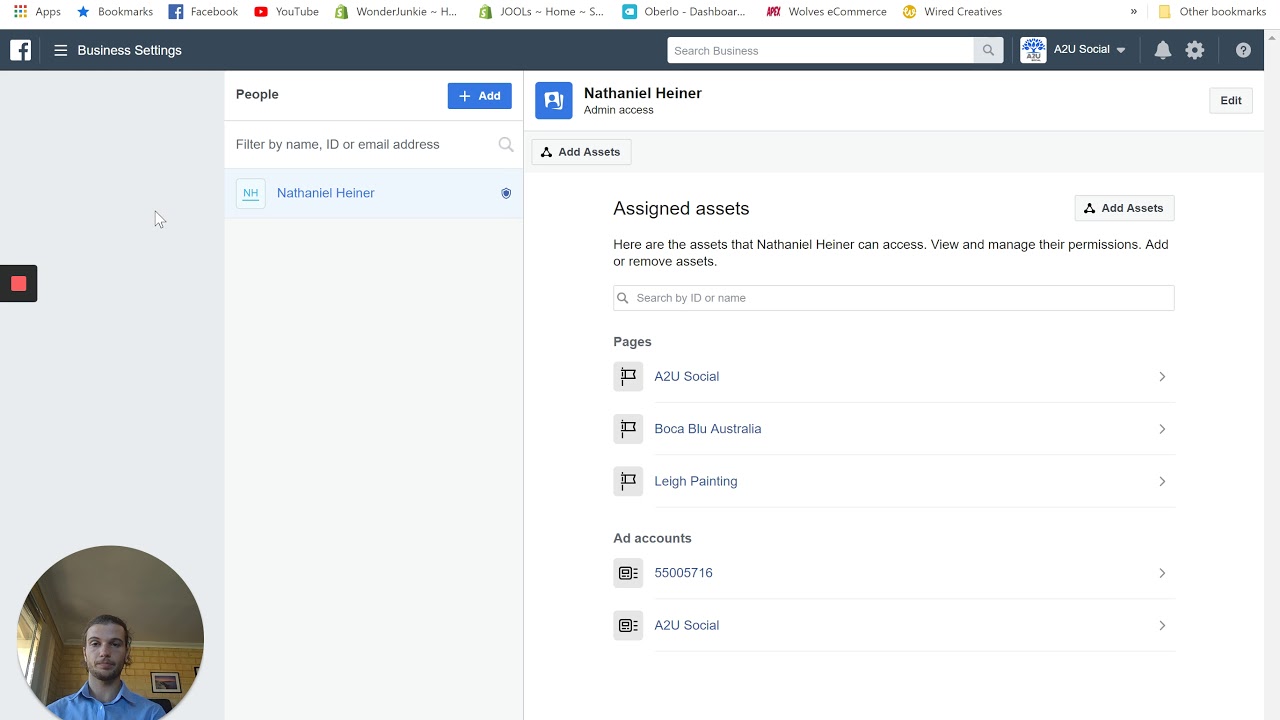Show more bookmarks overflow chevron
The height and width of the screenshot is (720, 1280).
point(1134,12)
